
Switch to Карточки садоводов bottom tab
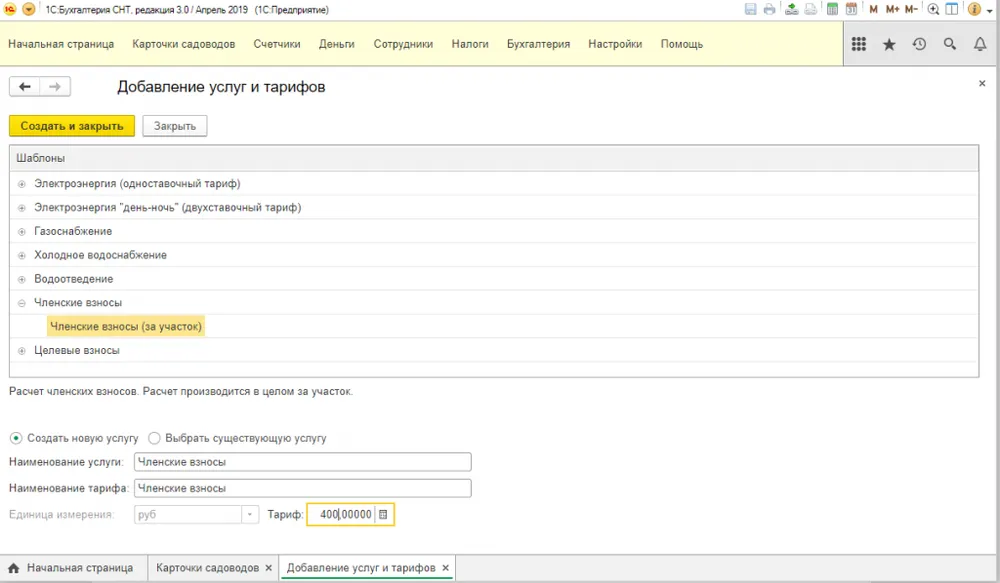(207, 568)
